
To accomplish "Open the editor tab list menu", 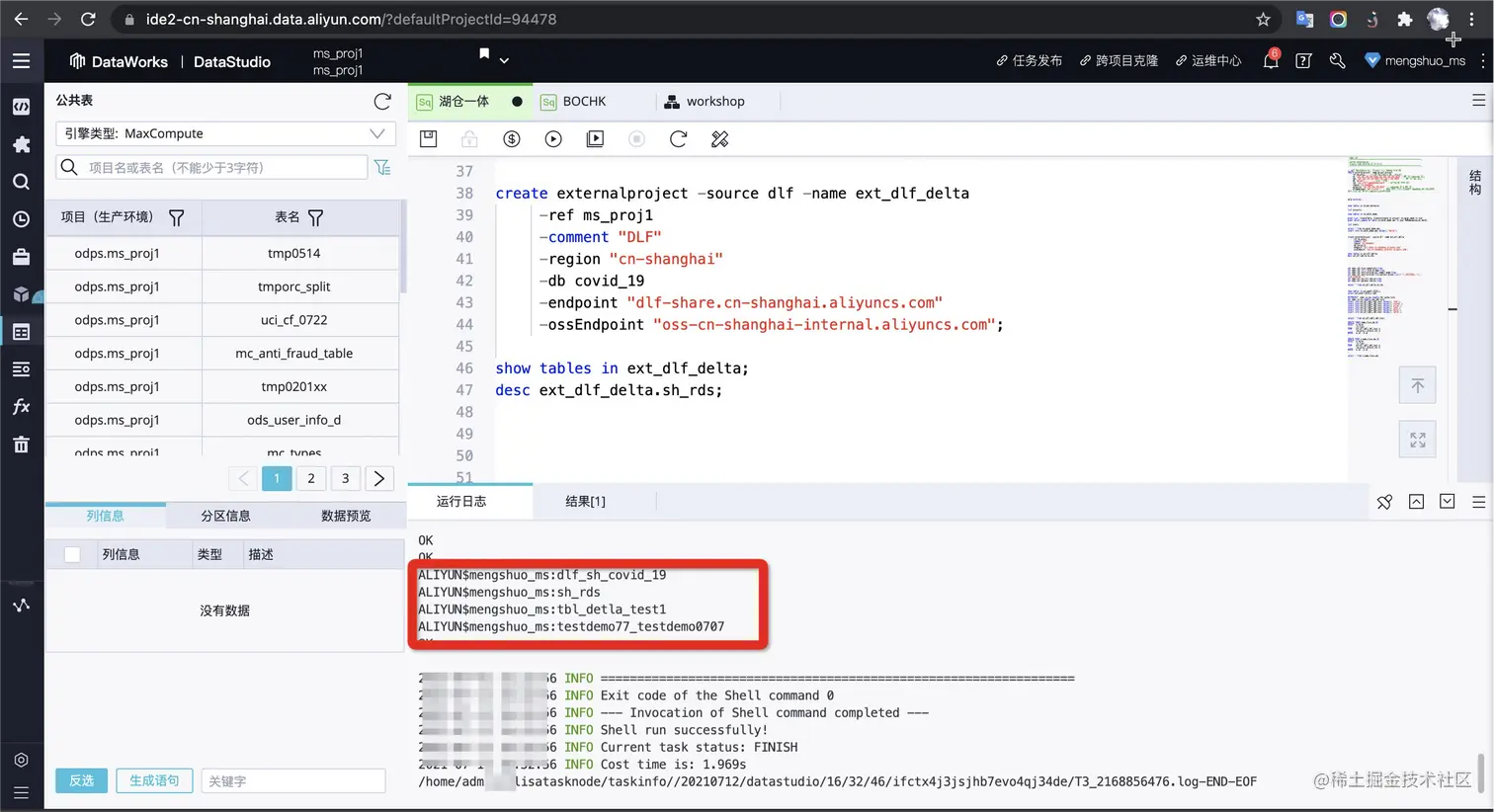I will coord(1479,100).
